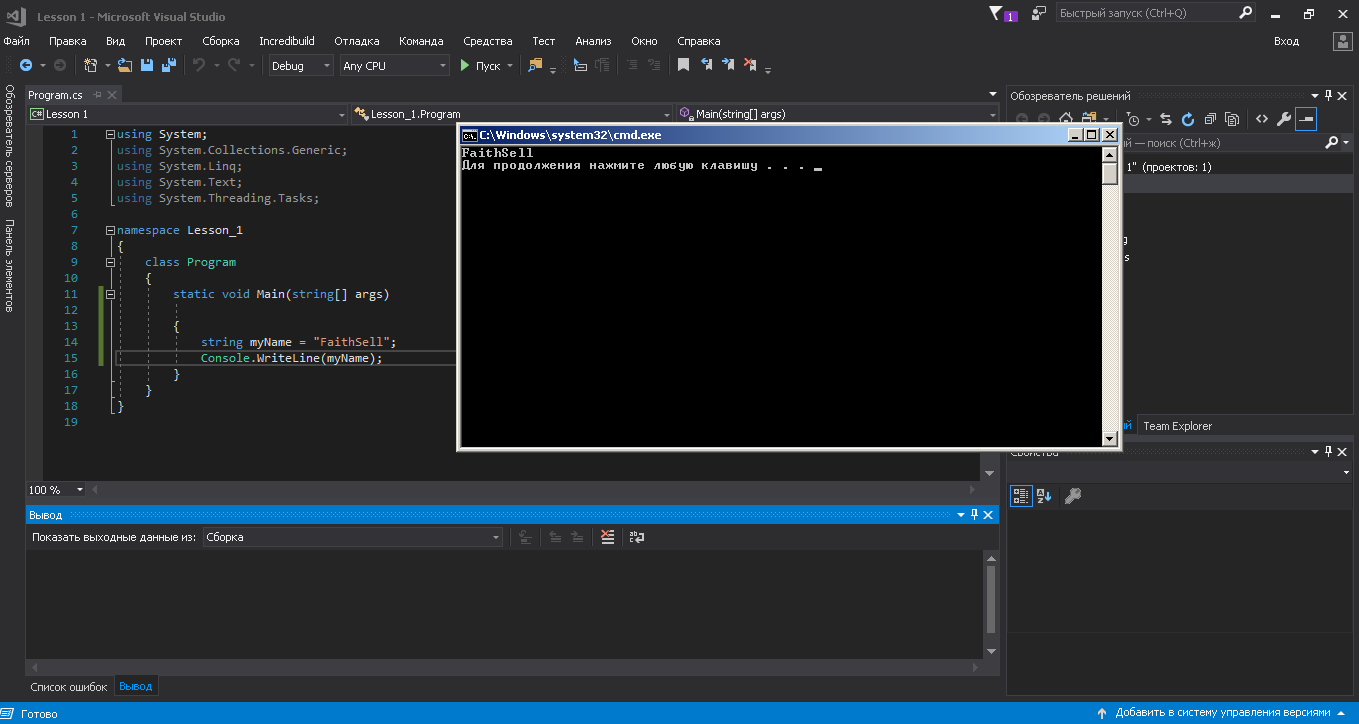The width and height of the screenshot is (1359, 724).
Task: Toggle word wrap in Output panel
Action: tap(636, 537)
